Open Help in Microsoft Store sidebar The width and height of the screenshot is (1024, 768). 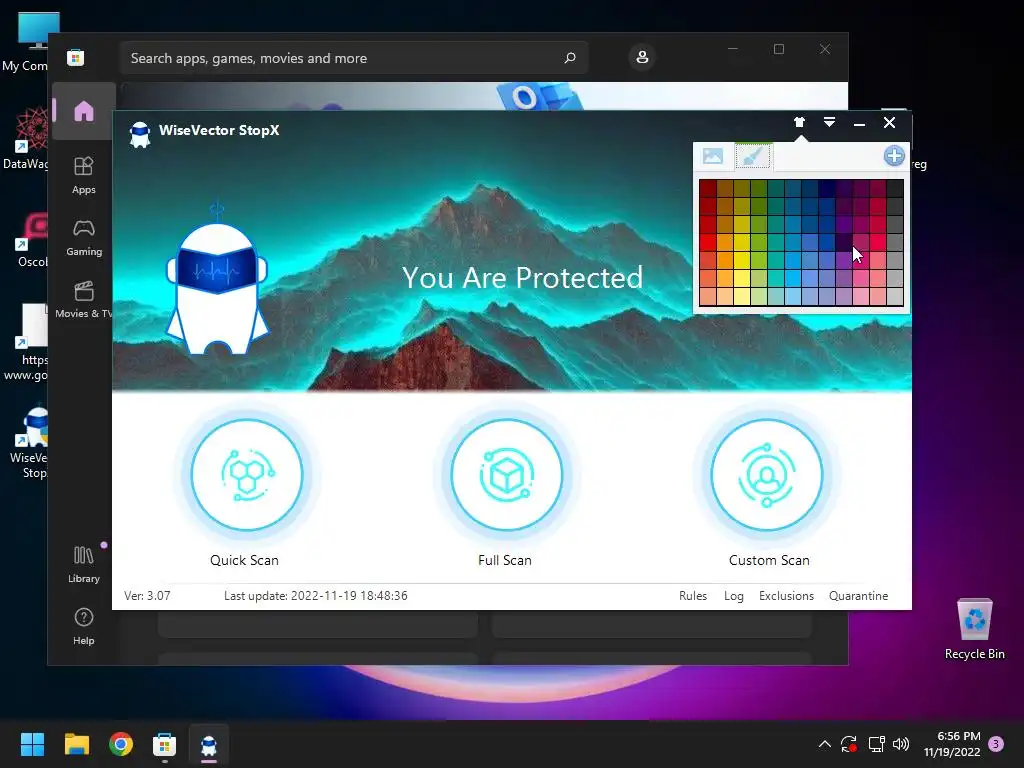[84, 626]
